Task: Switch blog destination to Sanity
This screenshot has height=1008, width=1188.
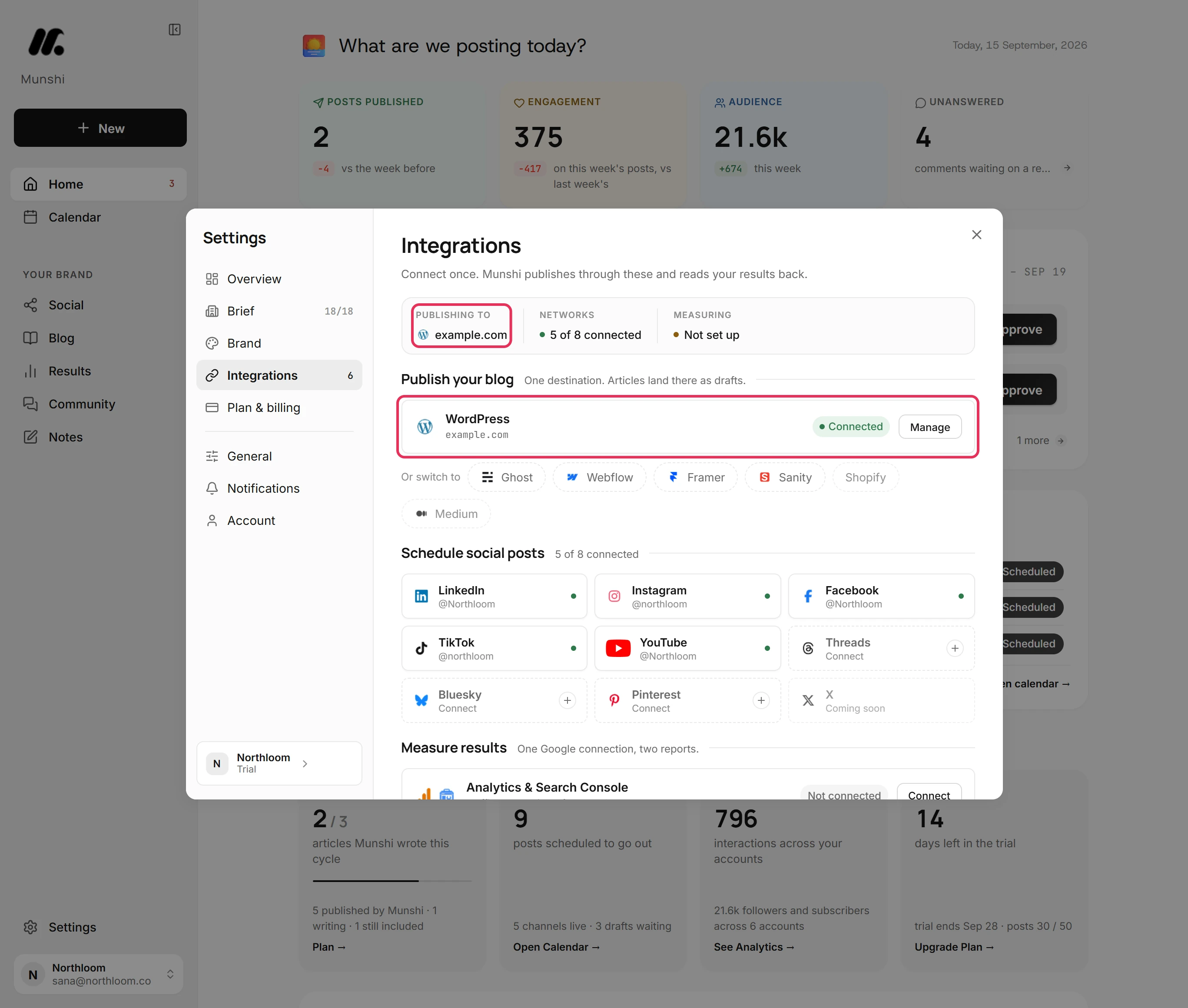Action: point(785,477)
